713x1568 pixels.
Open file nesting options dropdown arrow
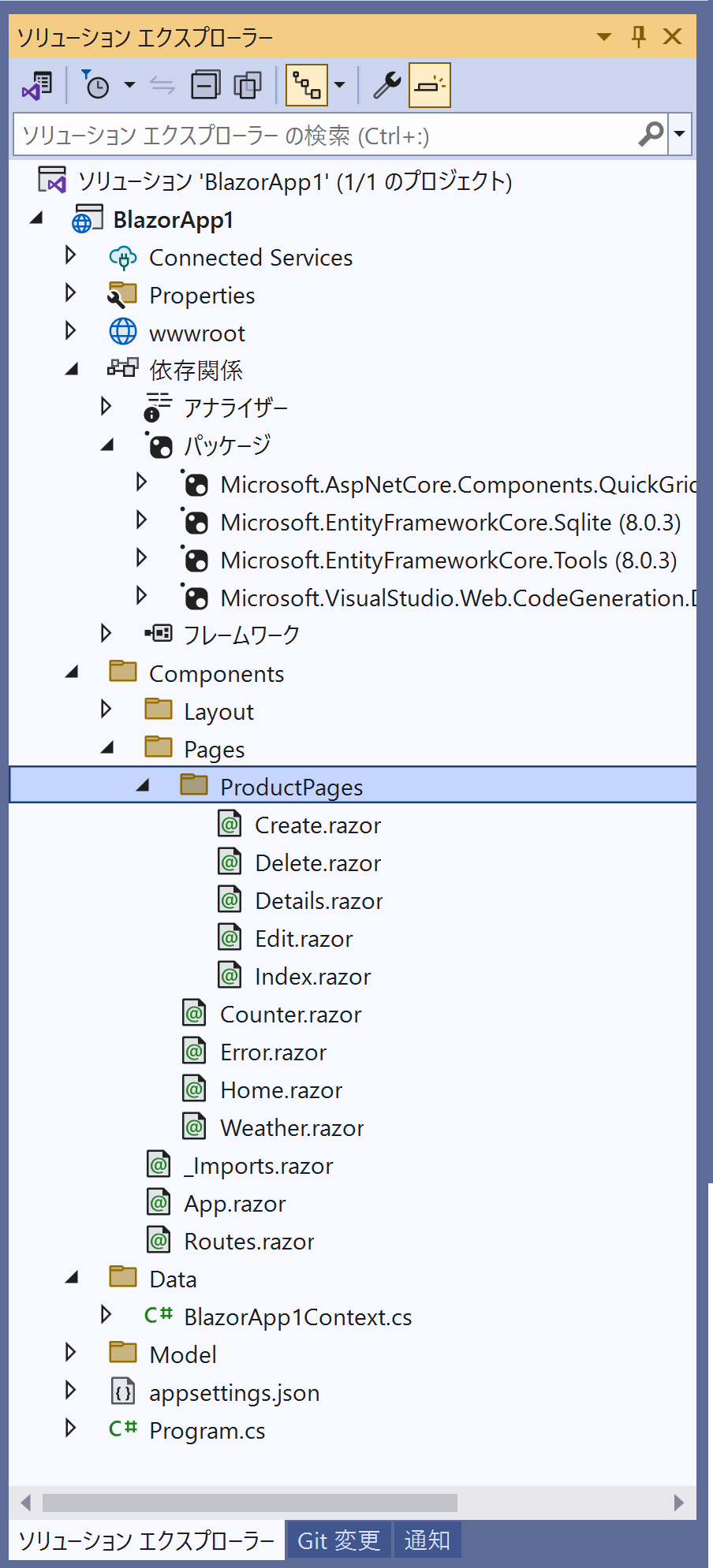click(340, 85)
